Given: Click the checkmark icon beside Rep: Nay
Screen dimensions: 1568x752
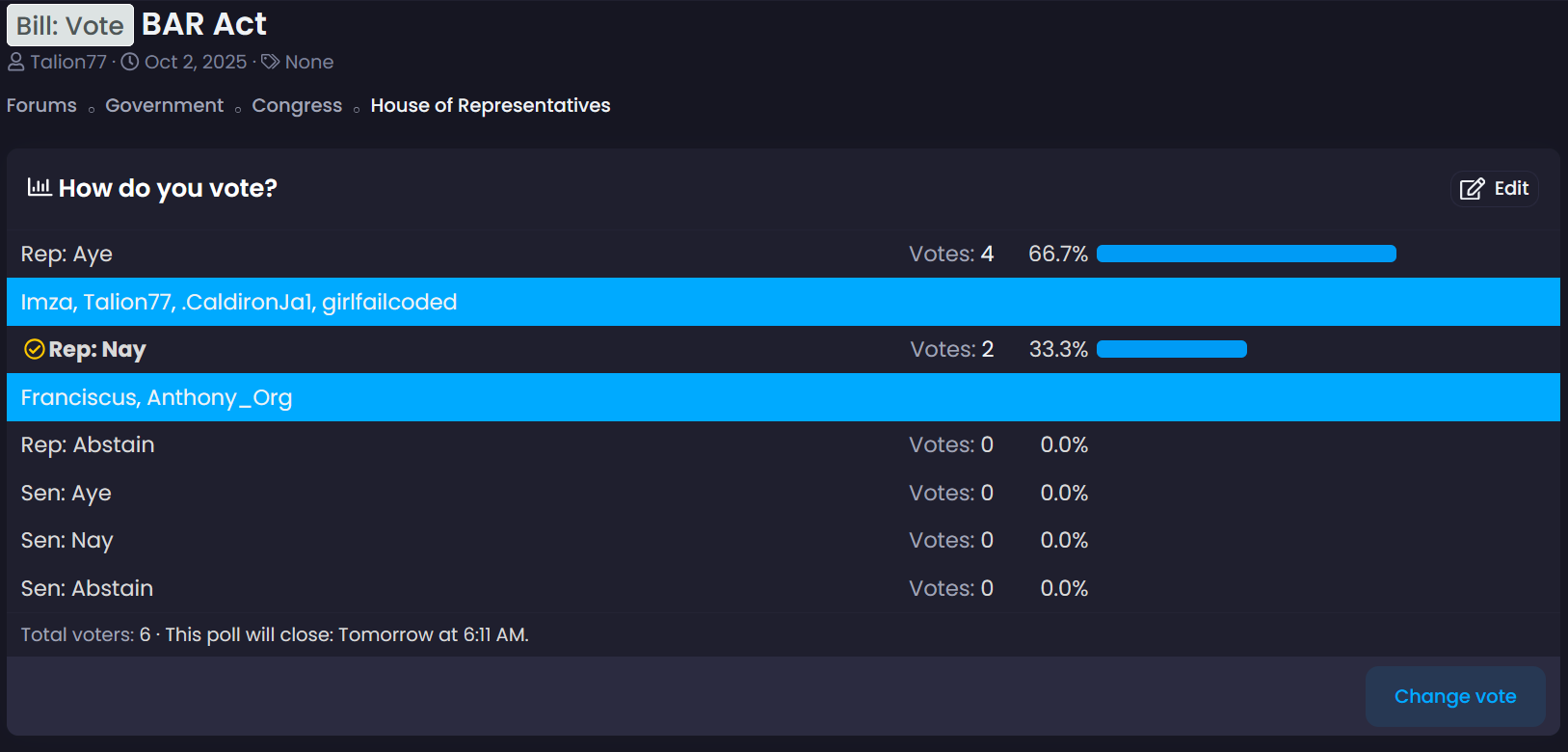Looking at the screenshot, I should tap(34, 349).
